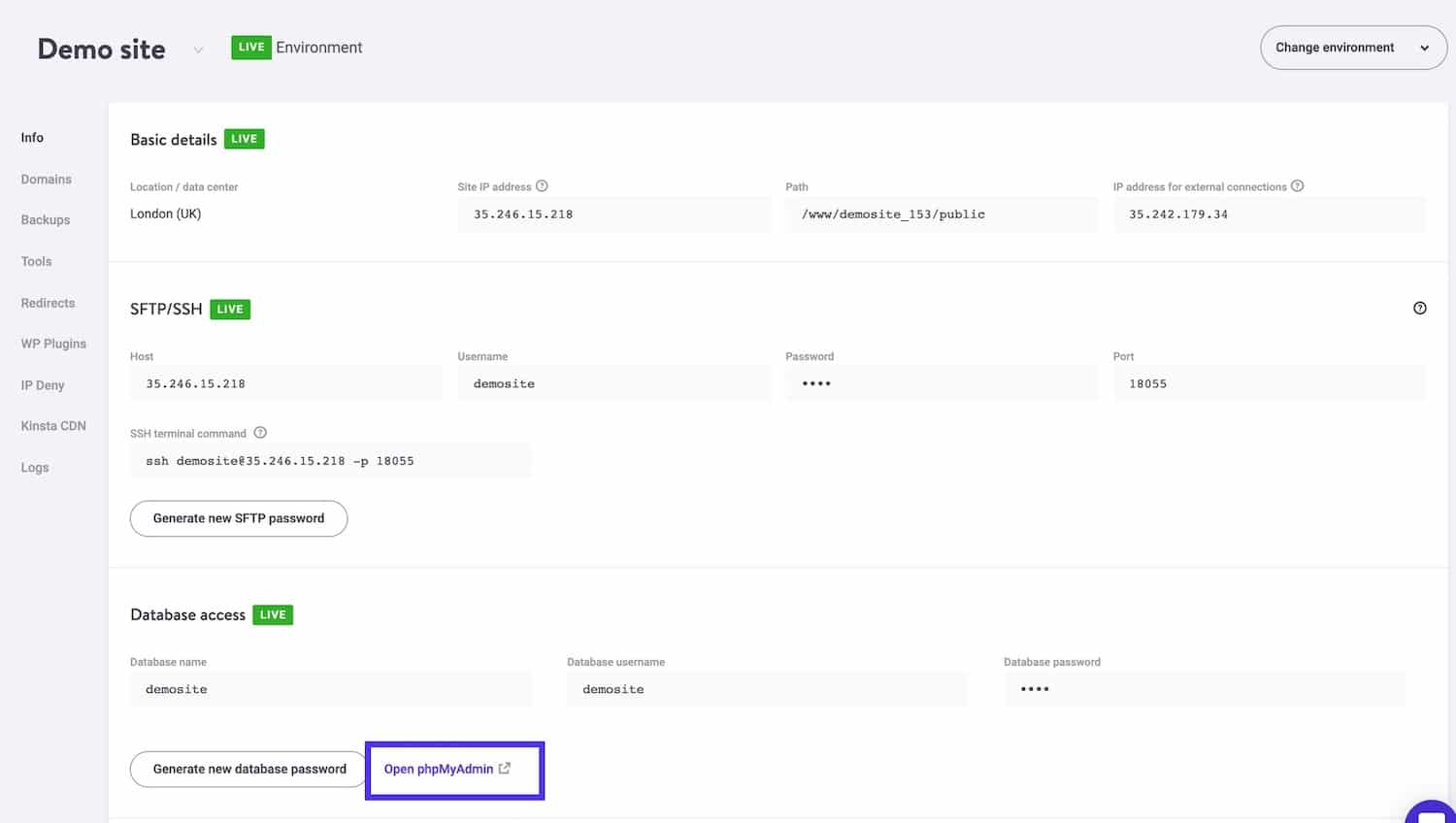The height and width of the screenshot is (823, 1456).
Task: Click the LIVE badge next to Basic details
Action: (x=244, y=139)
